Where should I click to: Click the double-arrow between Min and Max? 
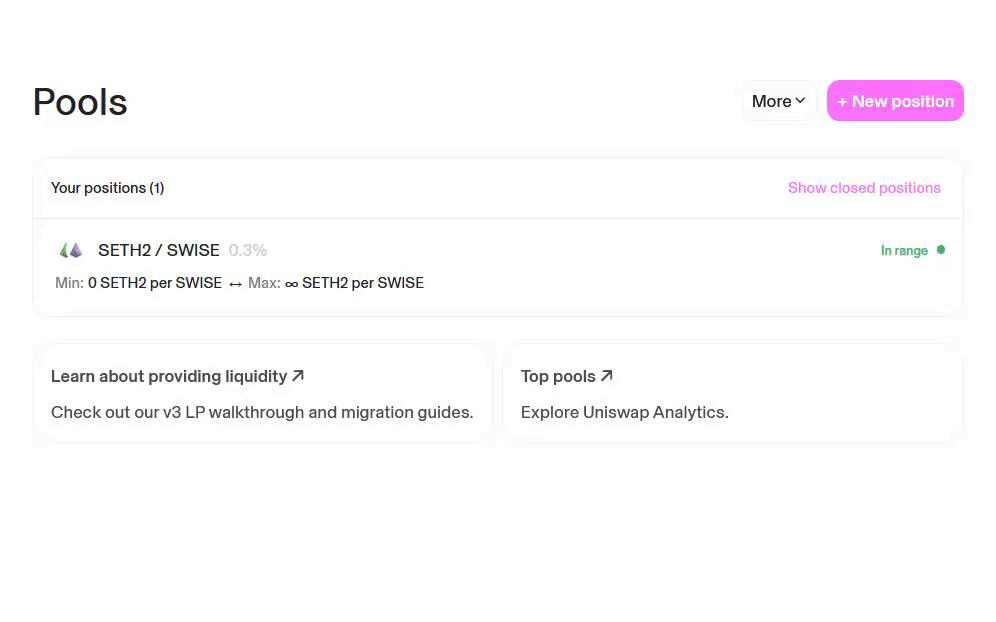pyautogui.click(x=235, y=284)
